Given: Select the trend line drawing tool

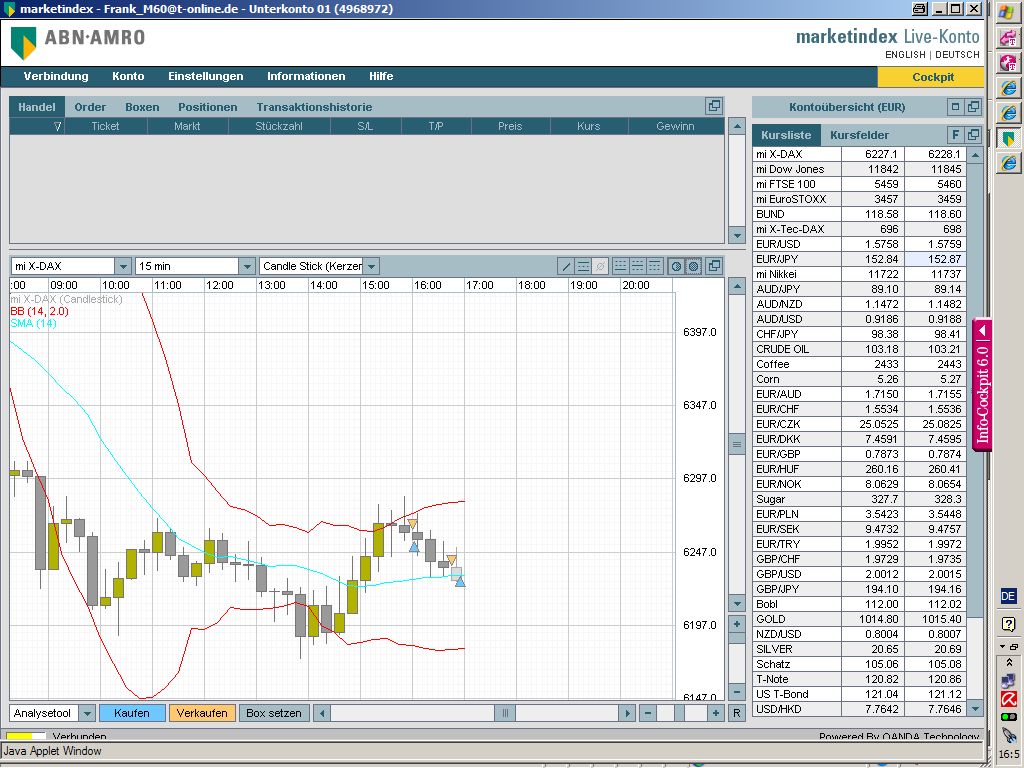Looking at the screenshot, I should (x=566, y=266).
